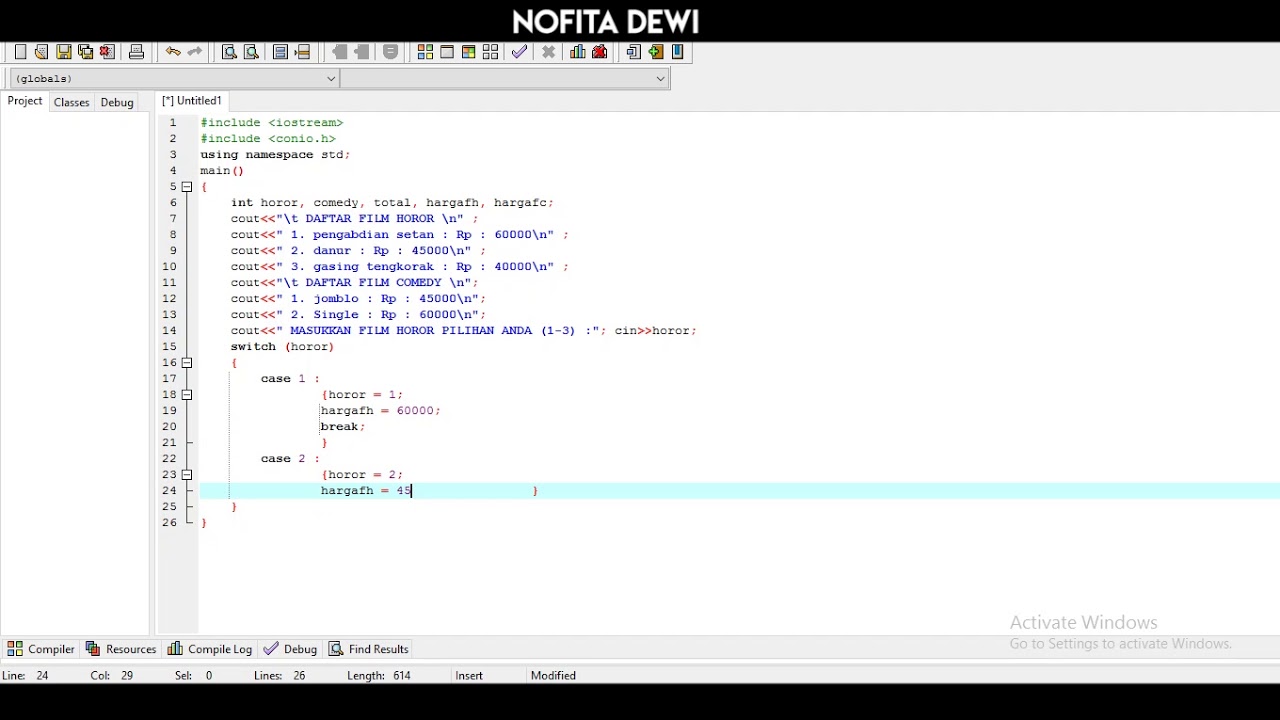The height and width of the screenshot is (720, 1280).
Task: Select the [*] Untitled1 editor tab
Action: coord(192,101)
